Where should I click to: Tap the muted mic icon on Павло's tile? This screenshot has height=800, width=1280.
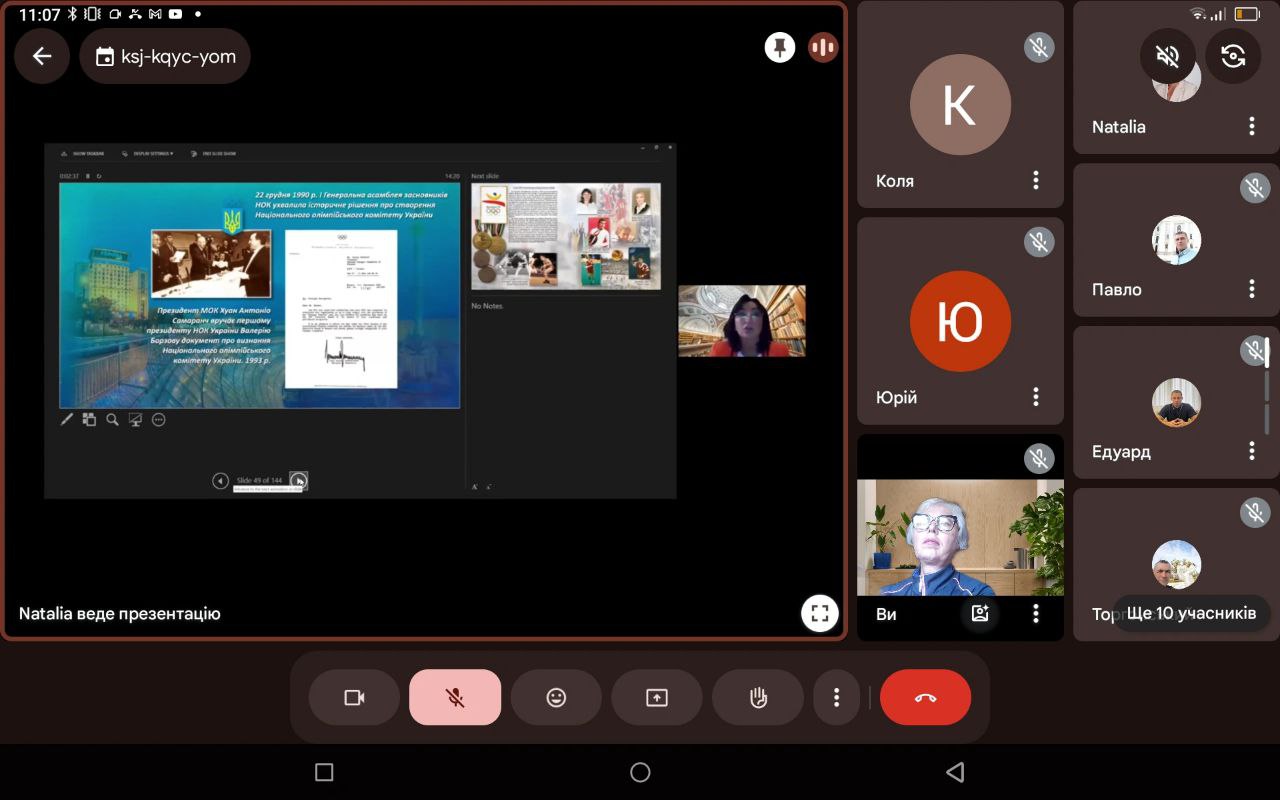click(1254, 187)
